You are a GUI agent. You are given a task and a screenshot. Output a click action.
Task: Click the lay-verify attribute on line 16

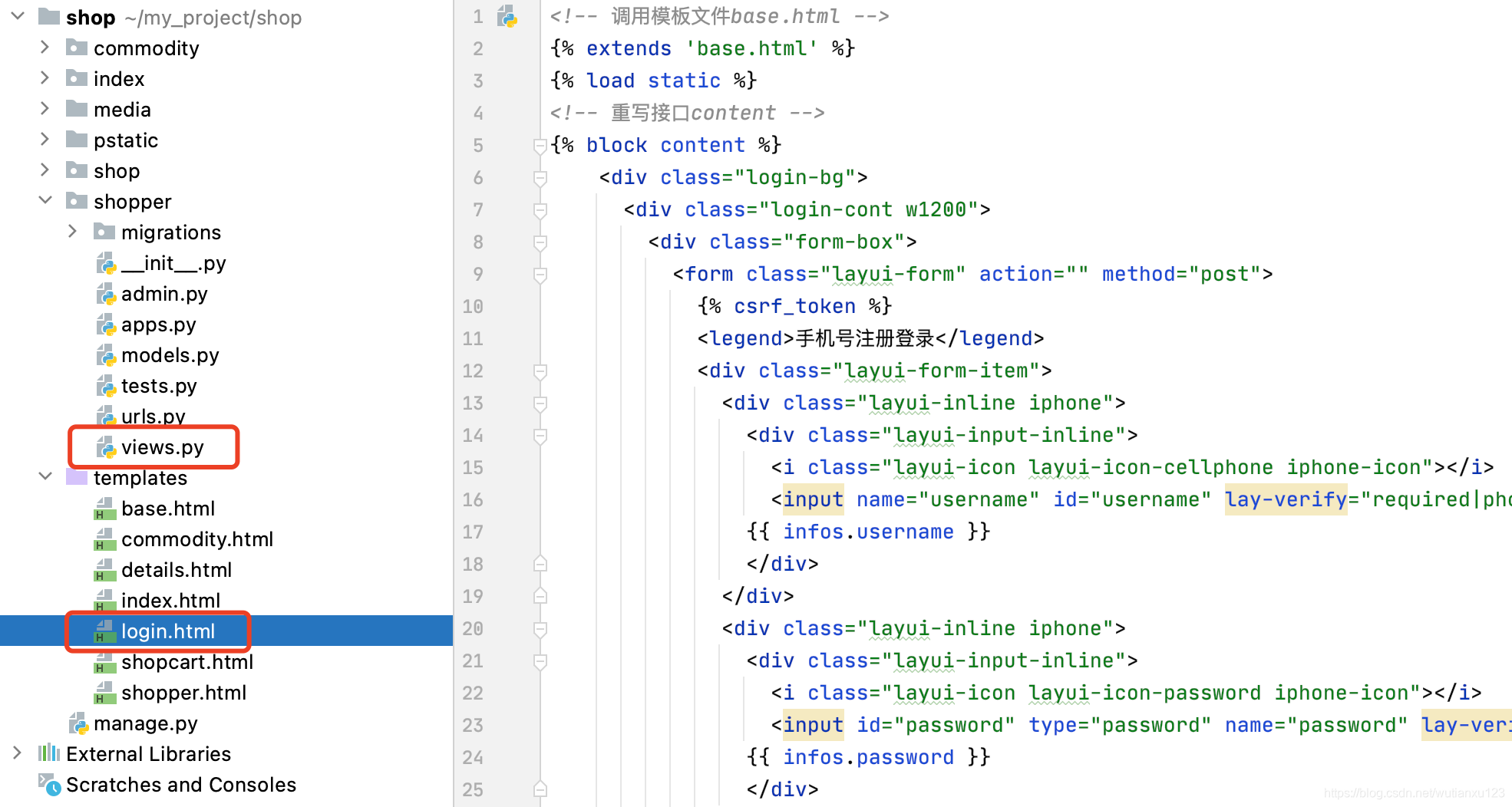pos(1286,499)
